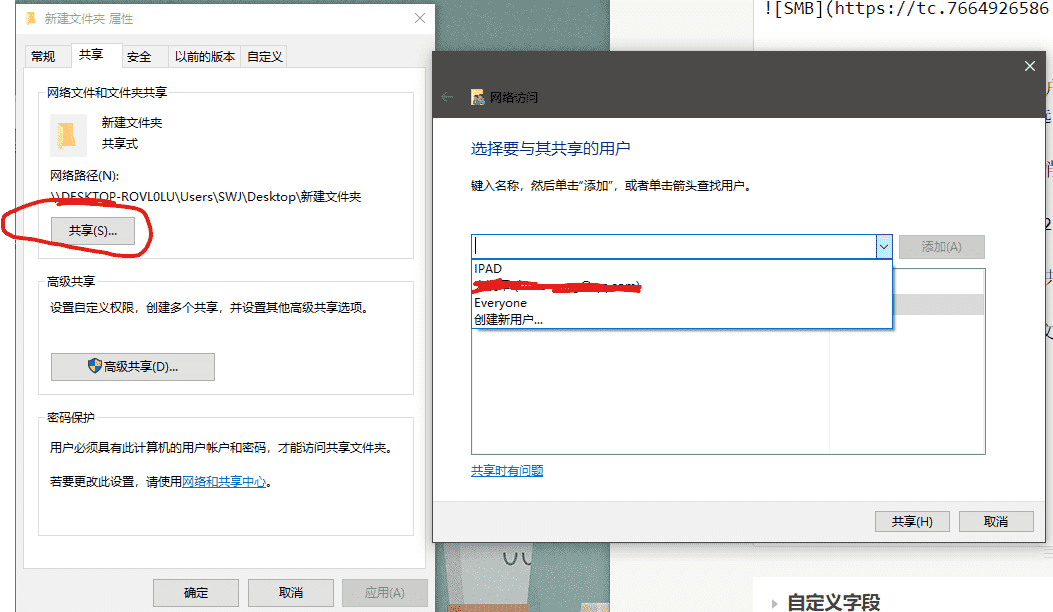Image resolution: width=1053 pixels, height=612 pixels.
Task: Click the circled 共享(S) button
Action: pos(93,230)
